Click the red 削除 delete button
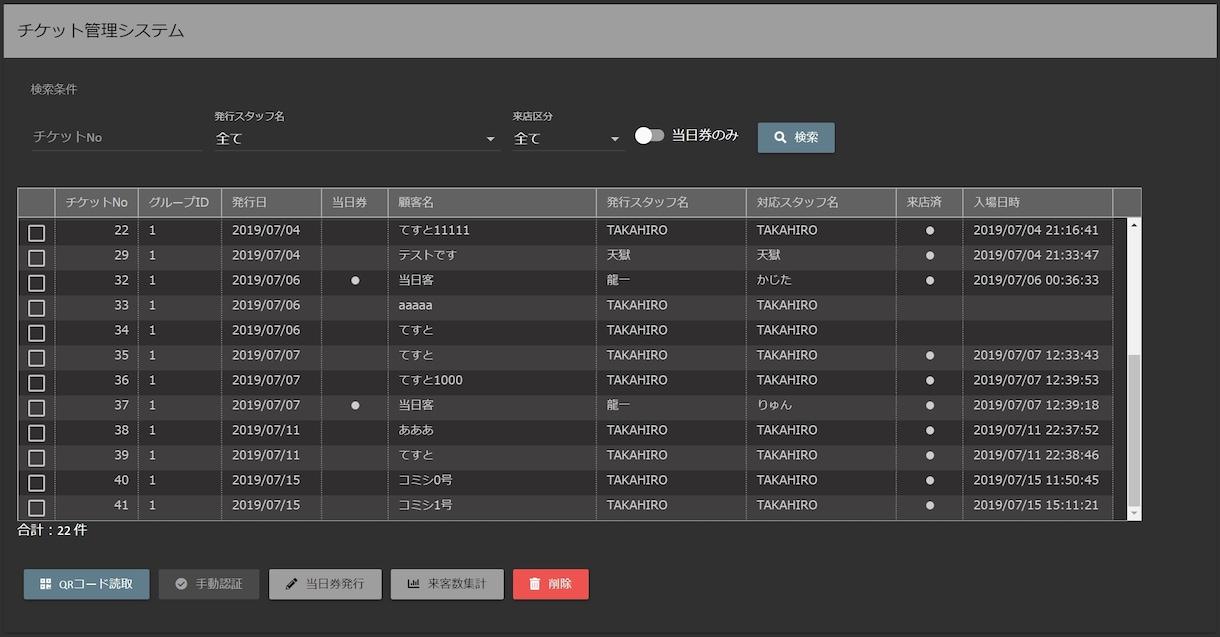1220x637 pixels. coord(550,584)
